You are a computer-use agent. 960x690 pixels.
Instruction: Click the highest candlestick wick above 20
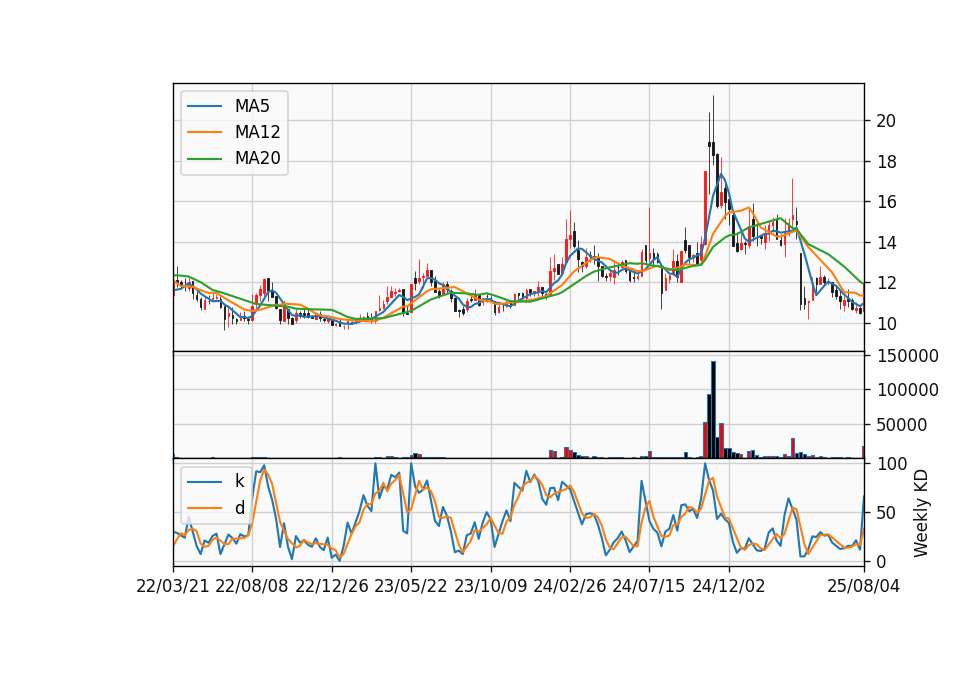(x=713, y=119)
